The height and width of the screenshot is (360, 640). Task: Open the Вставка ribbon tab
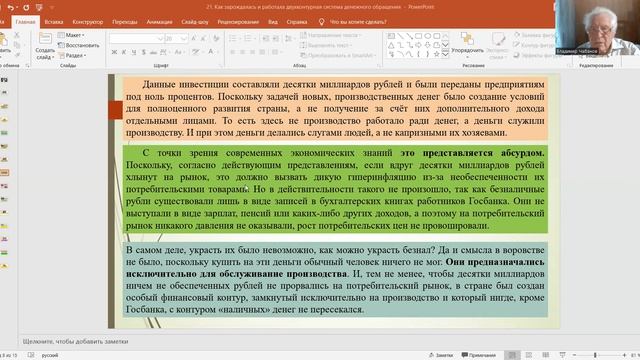[53, 22]
